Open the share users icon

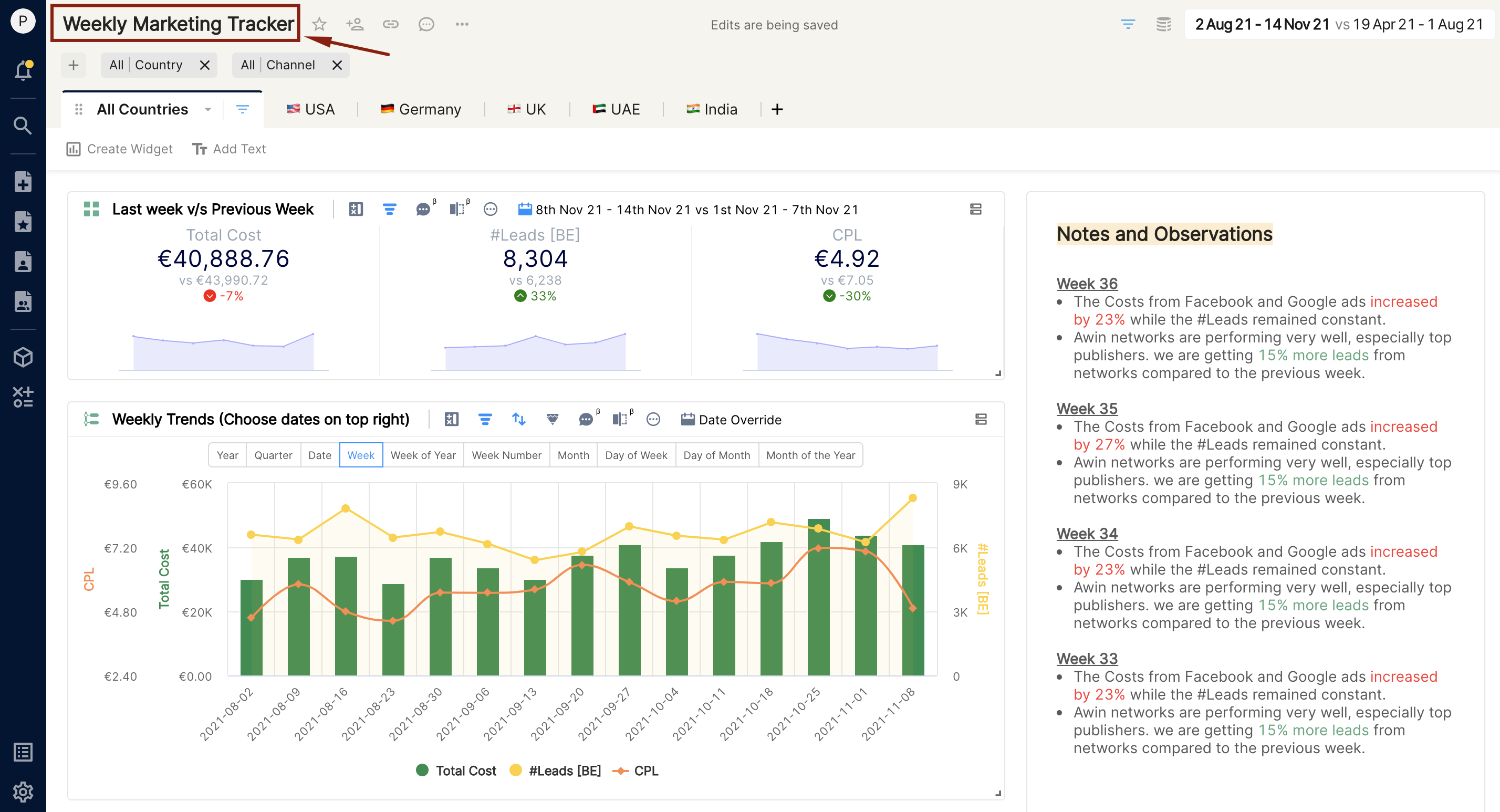pos(355,24)
